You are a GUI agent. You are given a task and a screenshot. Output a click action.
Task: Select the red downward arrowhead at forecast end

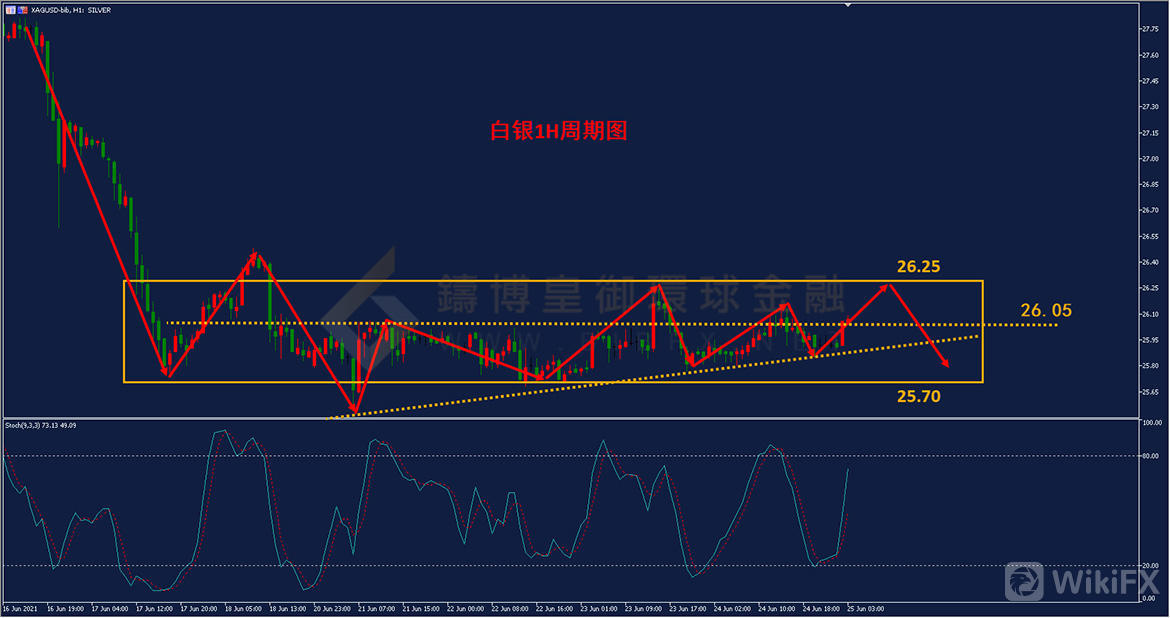946,366
